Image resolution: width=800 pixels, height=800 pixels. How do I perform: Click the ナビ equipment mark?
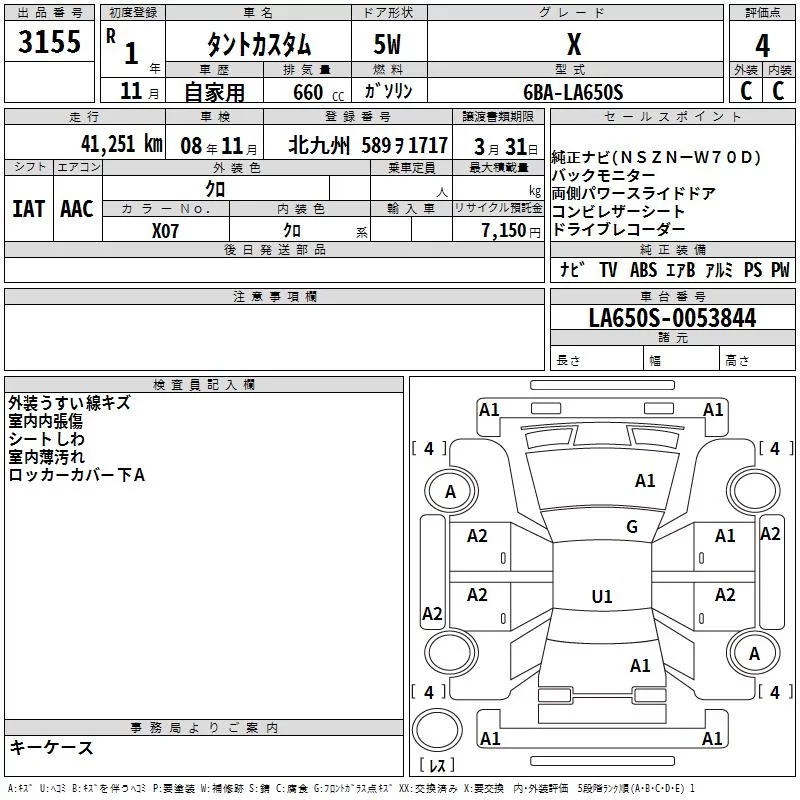point(572,269)
